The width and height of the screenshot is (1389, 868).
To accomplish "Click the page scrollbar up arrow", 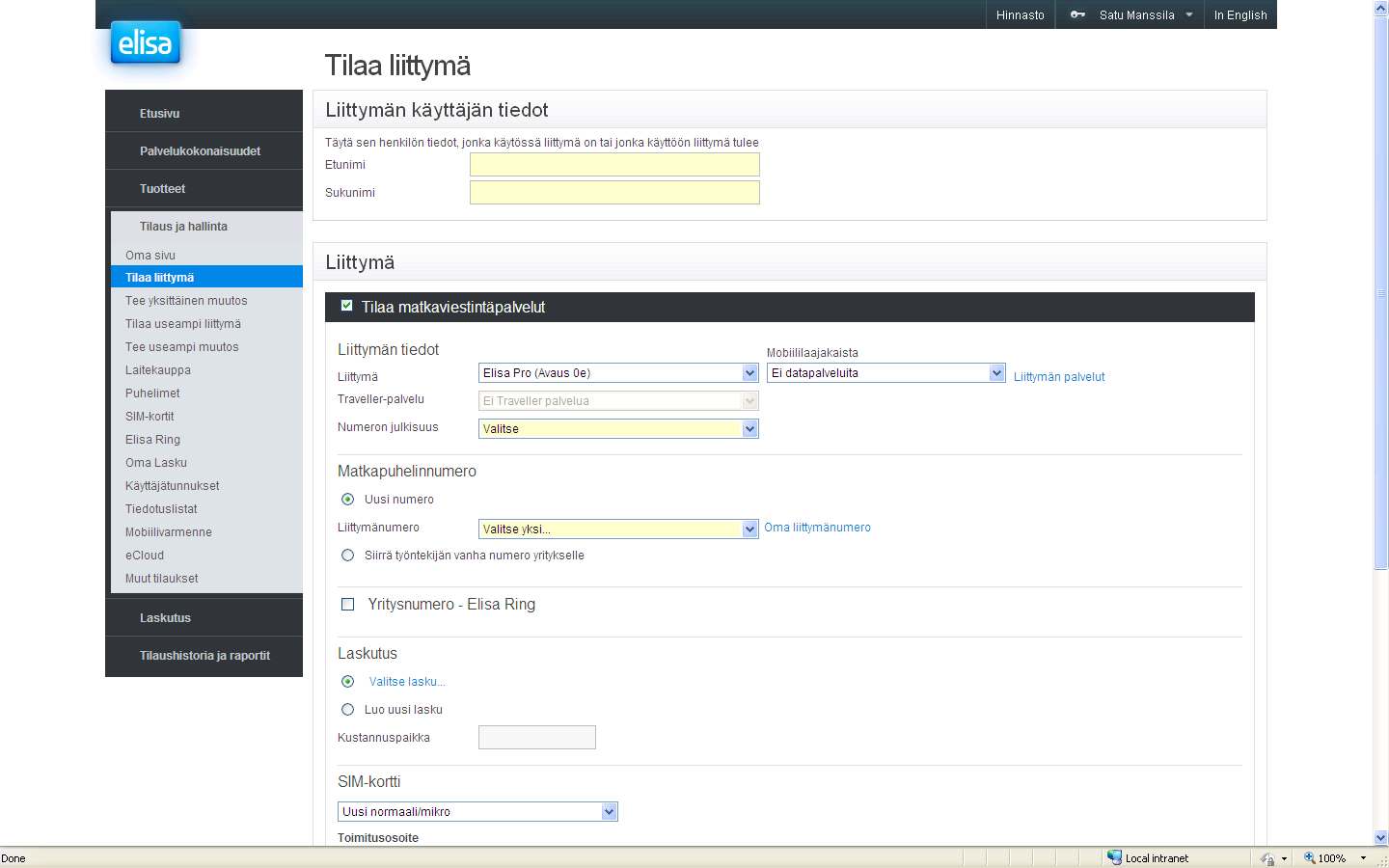I will point(1380,8).
